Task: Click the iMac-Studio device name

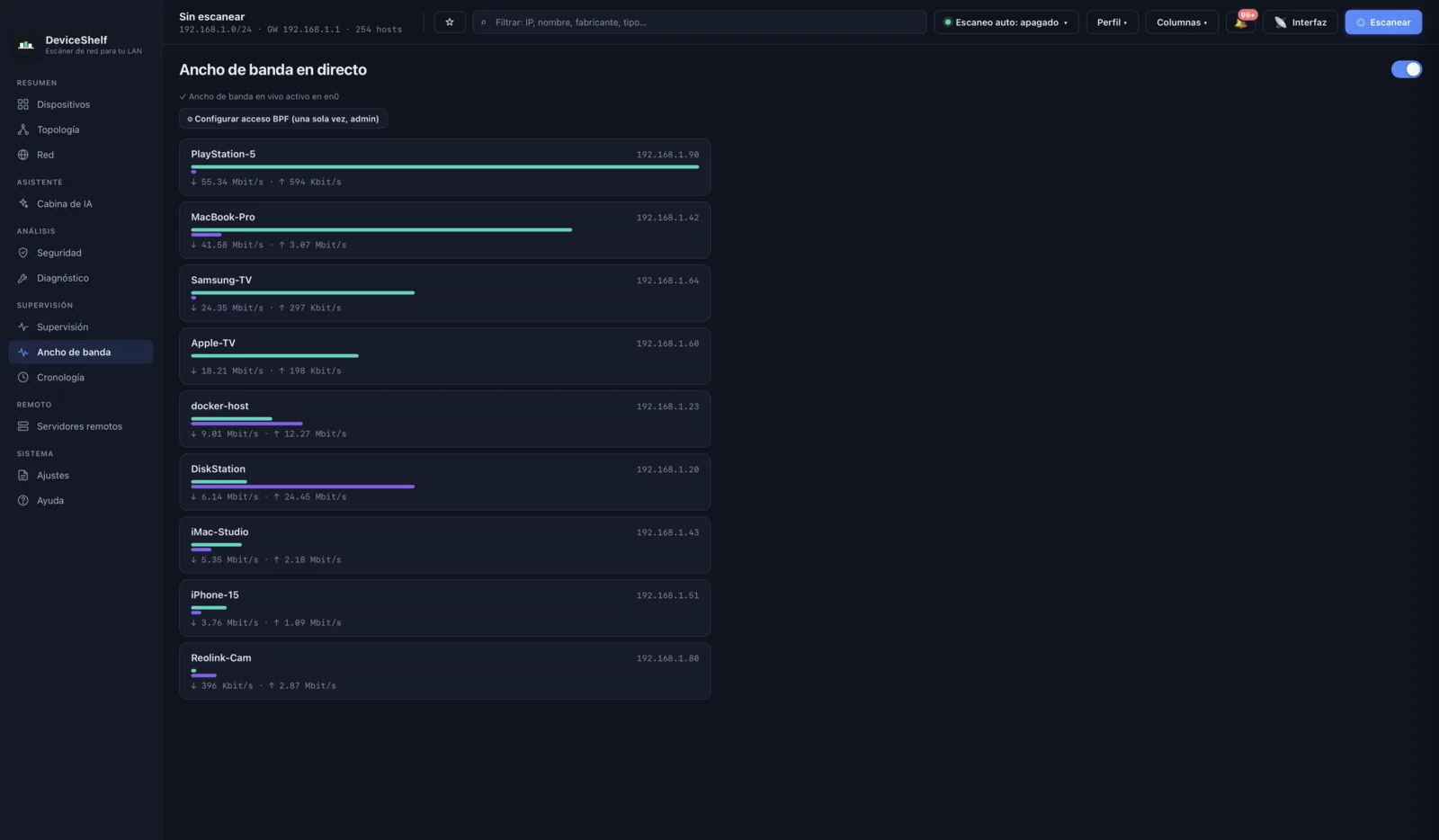Action: 219,532
